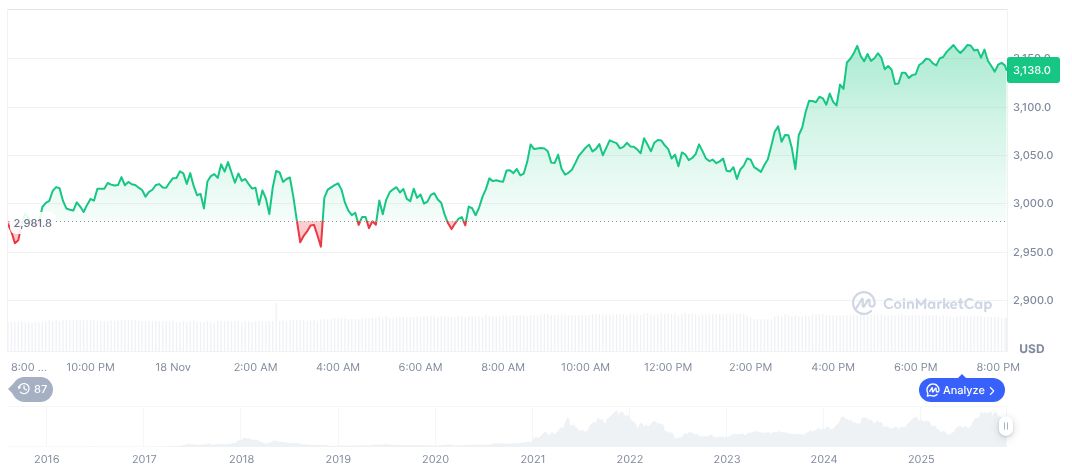Click the range slider handle on the mini timeline
Image resolution: width=1072 pixels, height=470 pixels.
[x=1005, y=426]
